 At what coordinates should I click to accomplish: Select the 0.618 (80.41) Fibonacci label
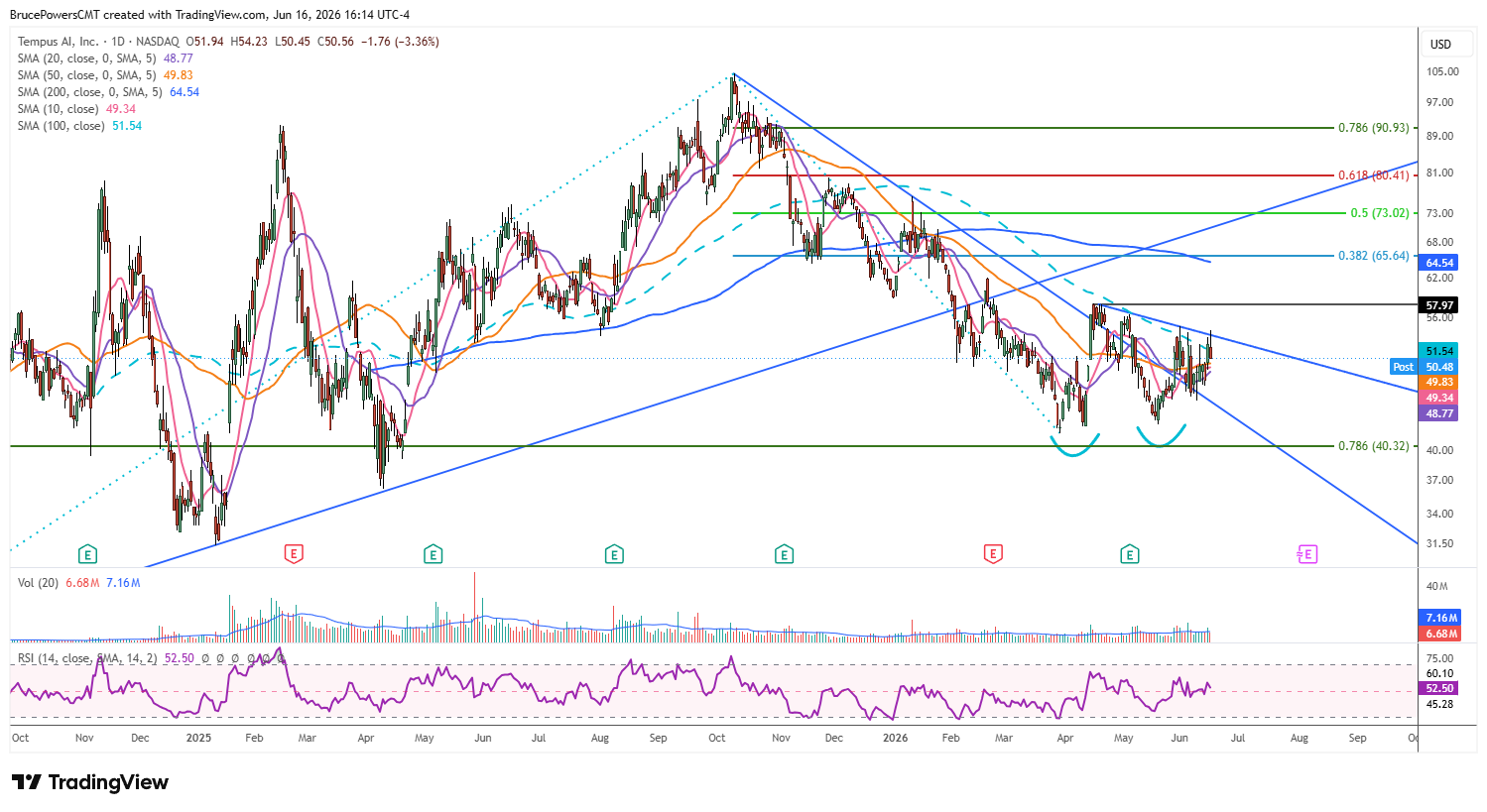[1373, 175]
